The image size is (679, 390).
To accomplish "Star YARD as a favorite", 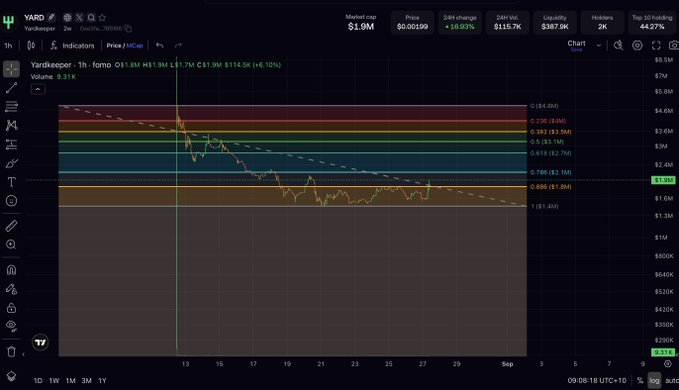I will click(x=102, y=18).
